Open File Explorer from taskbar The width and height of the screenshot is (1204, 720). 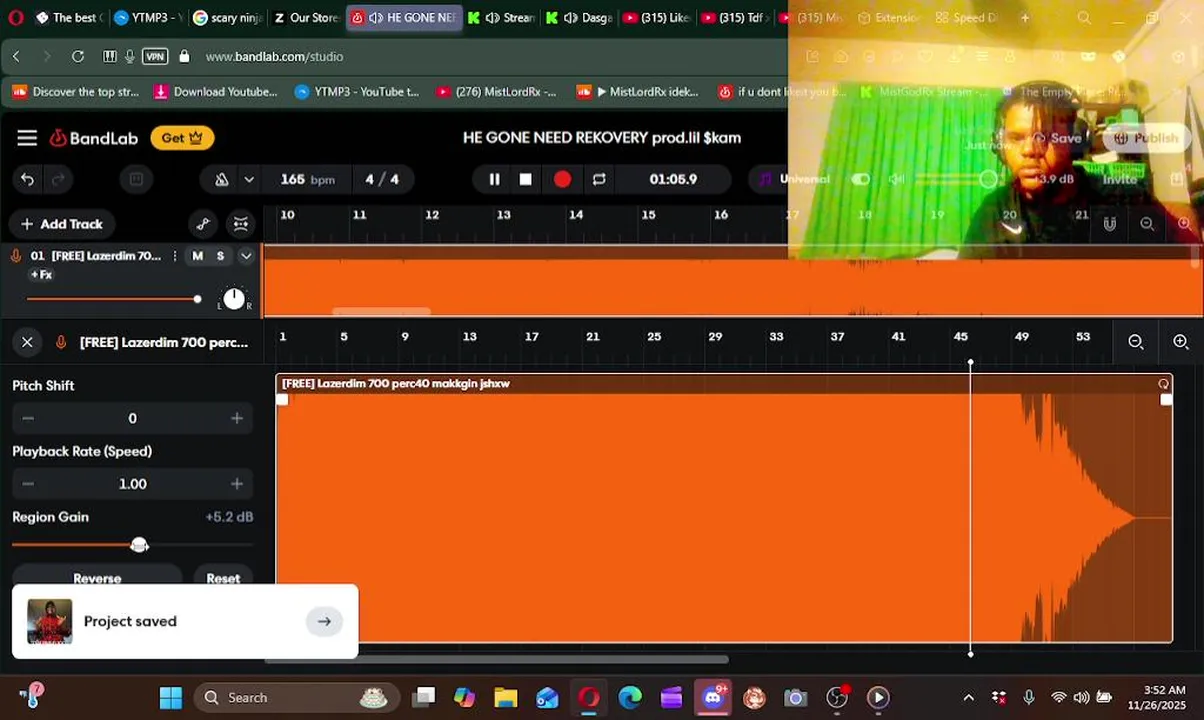[x=505, y=698]
